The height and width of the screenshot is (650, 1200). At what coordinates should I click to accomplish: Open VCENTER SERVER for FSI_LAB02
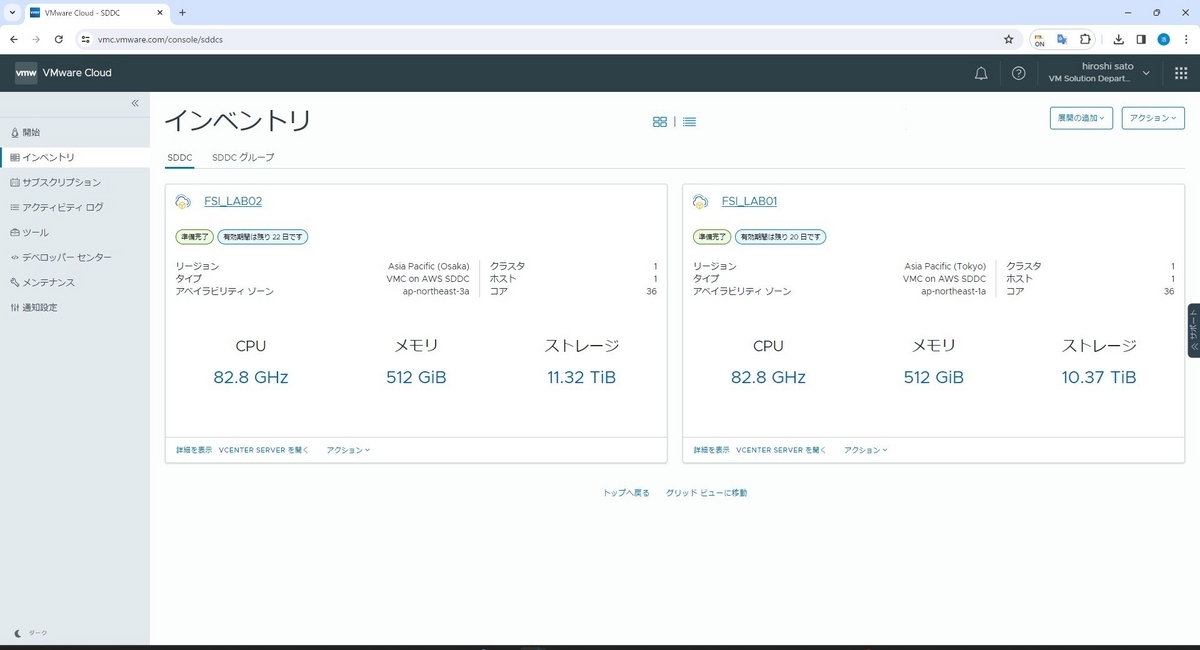click(x=264, y=450)
